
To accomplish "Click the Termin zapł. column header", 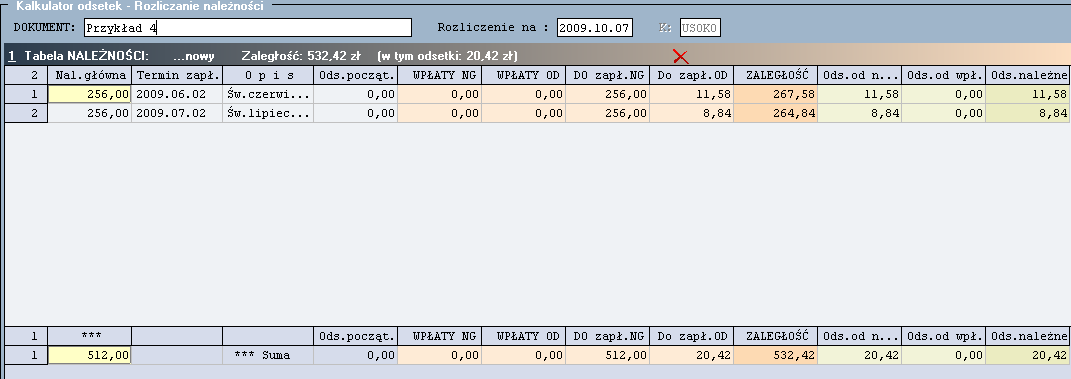I will pyautogui.click(x=177, y=75).
